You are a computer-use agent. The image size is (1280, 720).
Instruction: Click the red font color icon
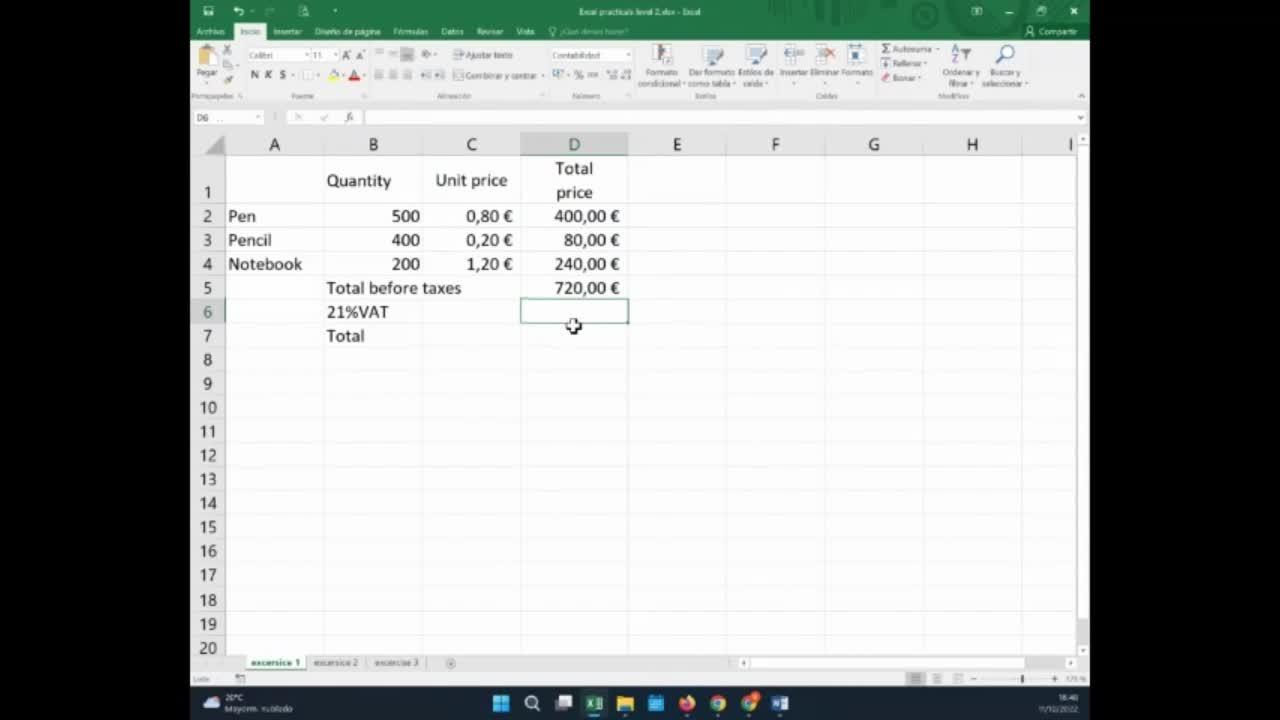coord(353,75)
